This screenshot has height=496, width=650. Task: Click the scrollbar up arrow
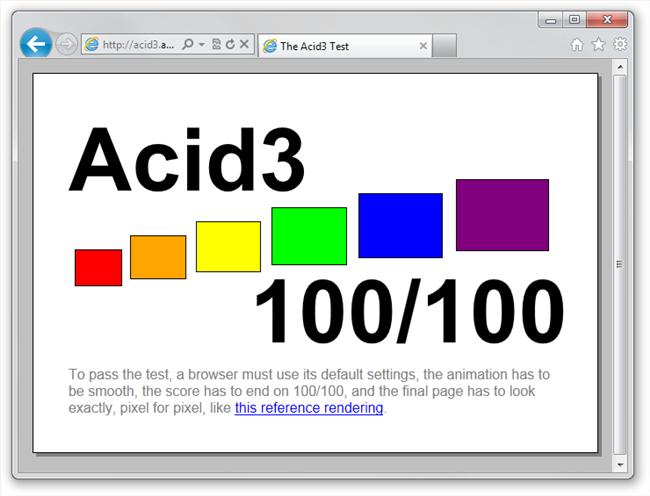point(620,67)
